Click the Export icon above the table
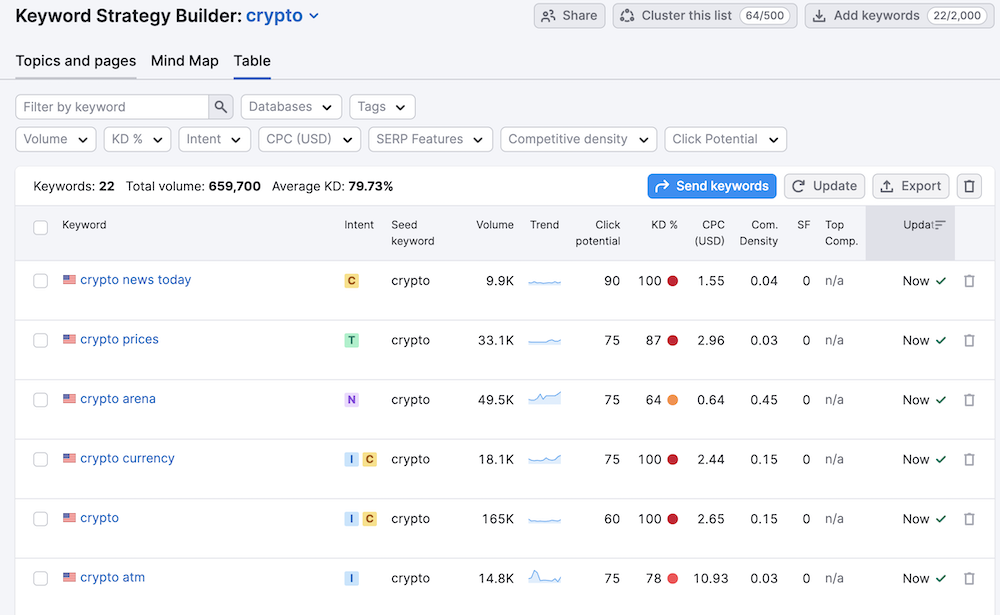 (887, 186)
